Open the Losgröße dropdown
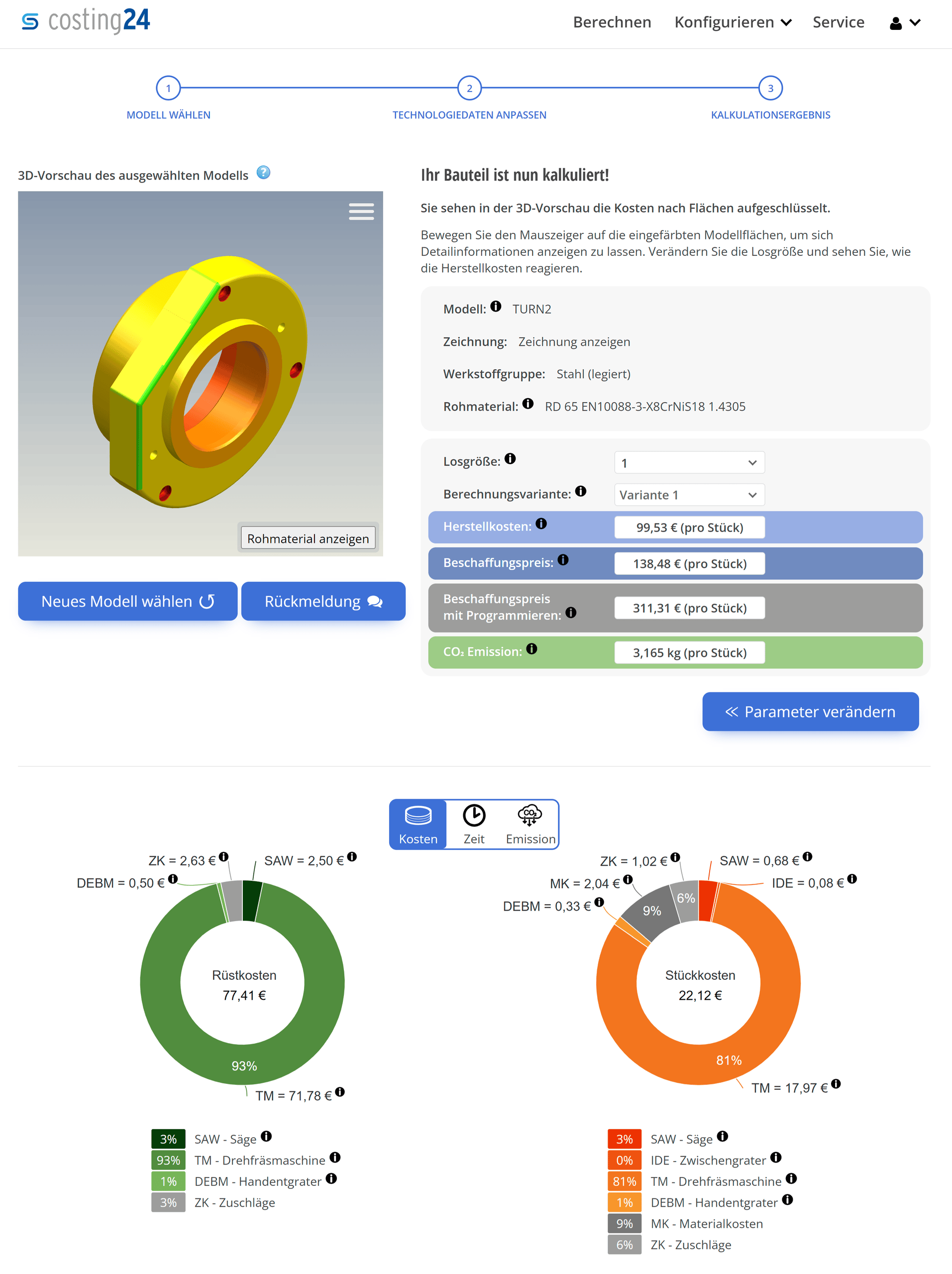 pos(689,462)
